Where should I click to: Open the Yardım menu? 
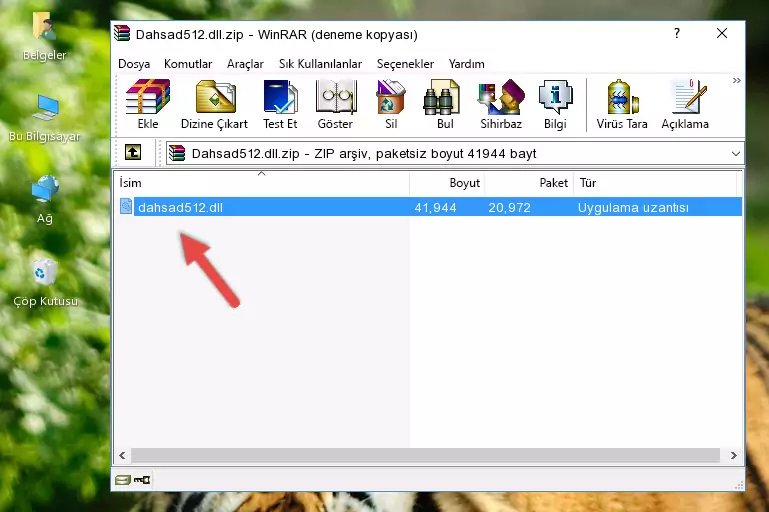(x=466, y=64)
